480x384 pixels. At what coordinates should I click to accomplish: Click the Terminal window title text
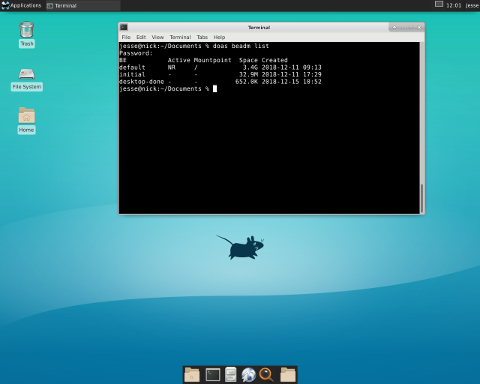tap(259, 27)
